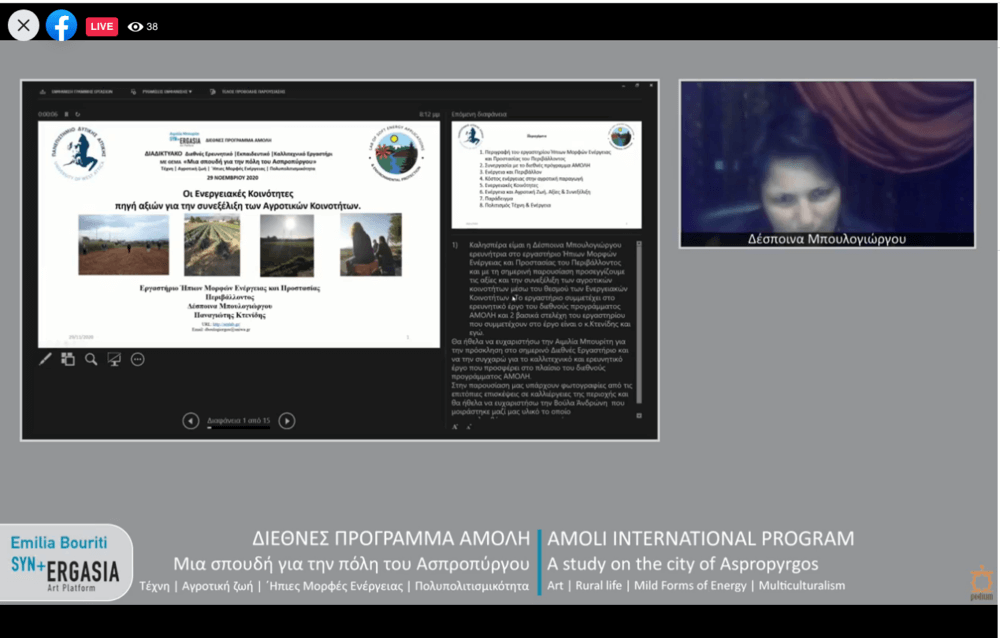The height and width of the screenshot is (638, 1000).
Task: Click the viewer count eye icon
Action: 135,27
